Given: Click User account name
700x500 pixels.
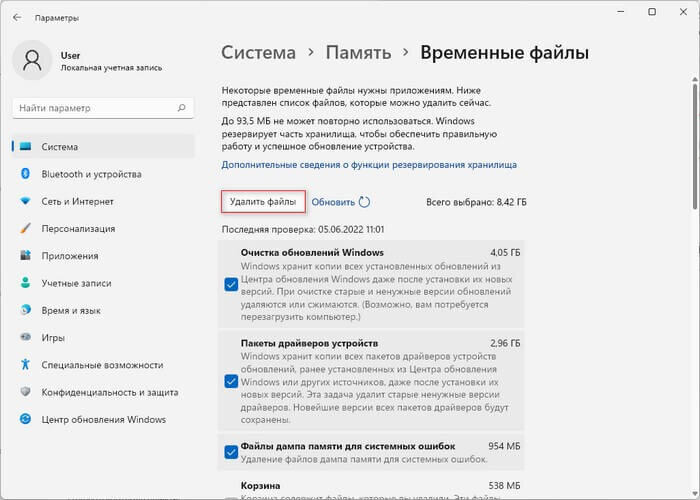Looking at the screenshot, I should (x=71, y=55).
